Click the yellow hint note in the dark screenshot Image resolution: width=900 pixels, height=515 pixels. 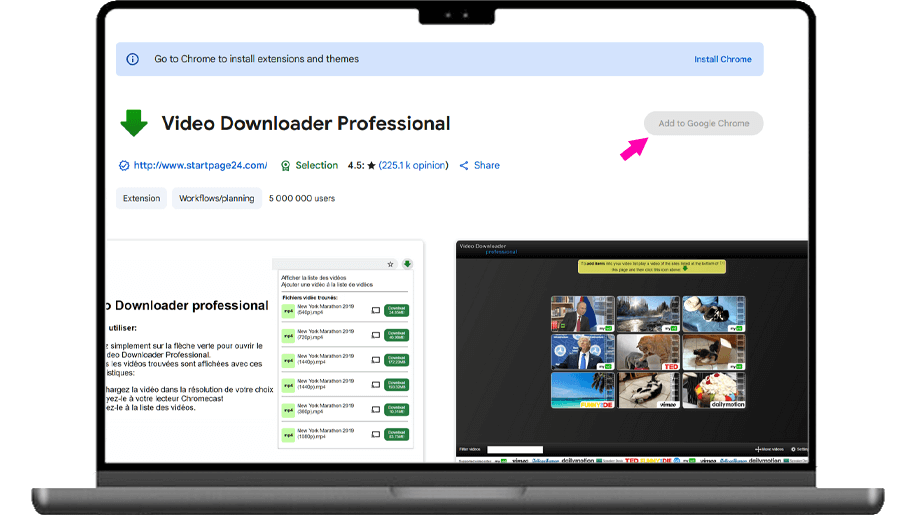[651, 266]
